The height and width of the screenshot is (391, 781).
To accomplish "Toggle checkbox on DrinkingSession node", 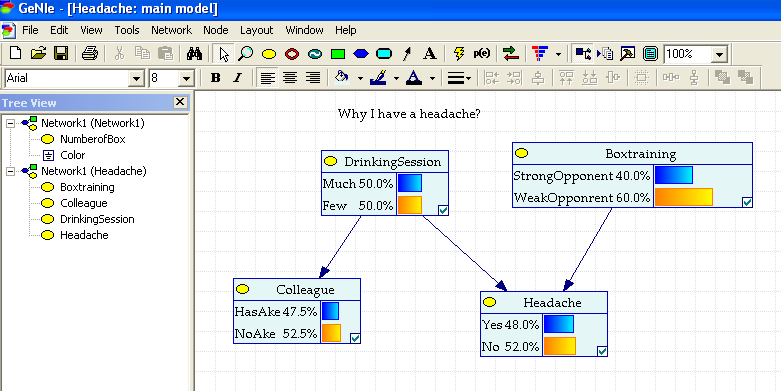I will (x=443, y=210).
